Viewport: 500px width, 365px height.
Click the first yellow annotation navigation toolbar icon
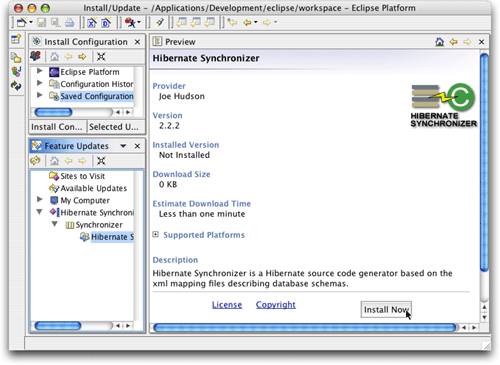[181, 22]
